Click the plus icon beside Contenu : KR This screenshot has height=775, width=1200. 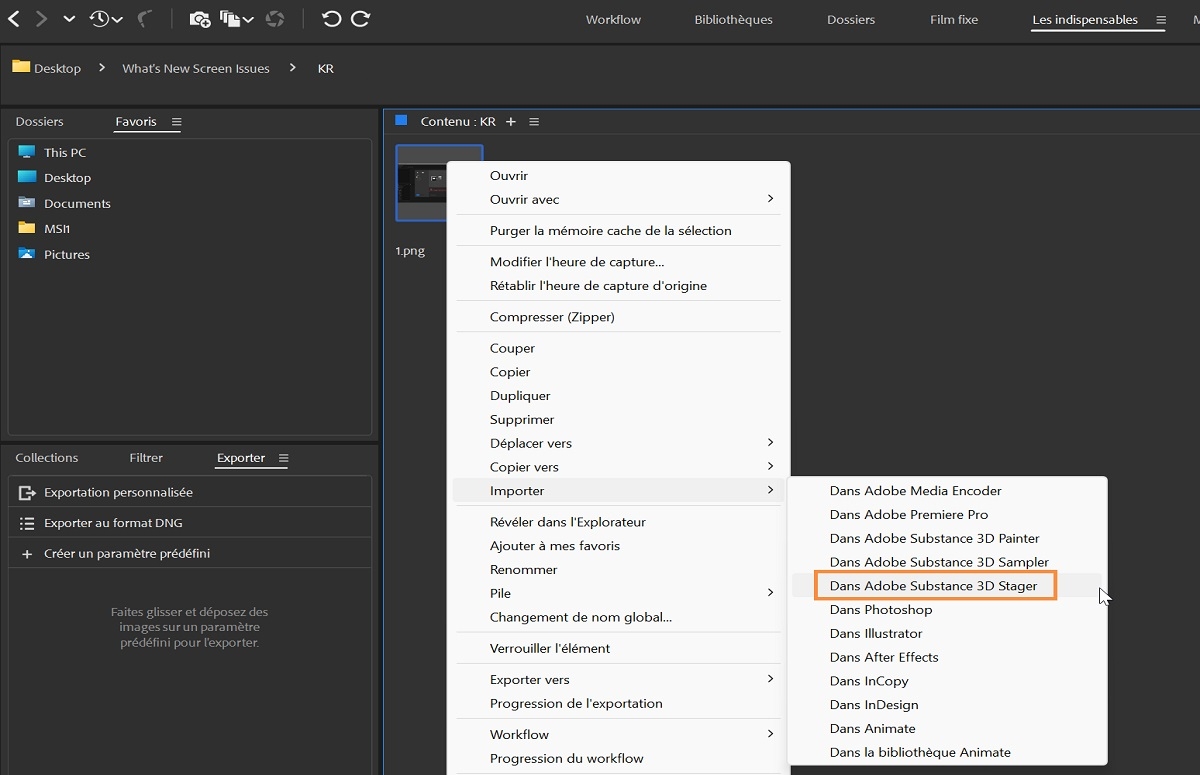[x=511, y=122]
